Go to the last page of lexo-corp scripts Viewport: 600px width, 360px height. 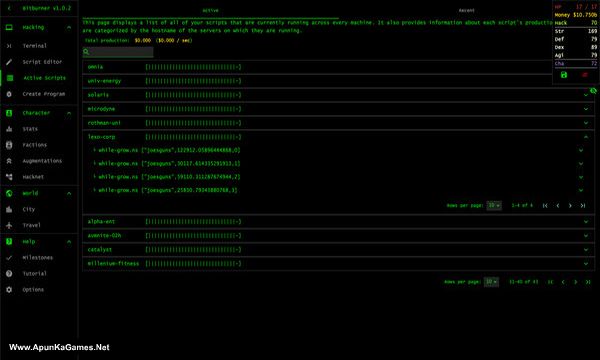coord(583,206)
